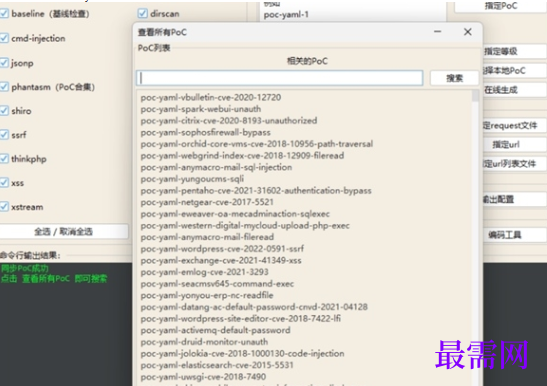The image size is (547, 386).
Task: Select poc-yaml-spark-webui-unauth
Action: pyautogui.click(x=201, y=109)
